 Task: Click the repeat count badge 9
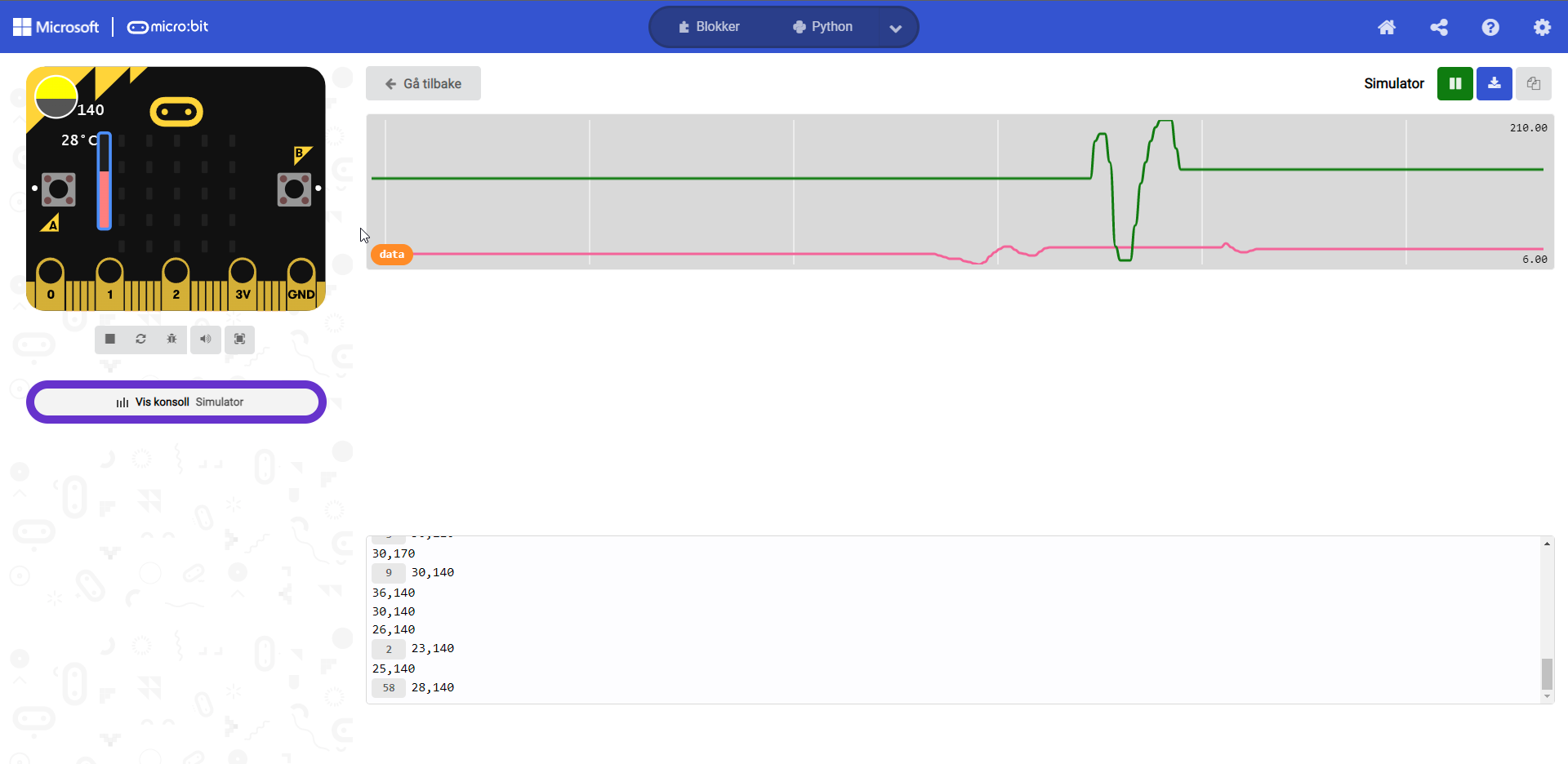[389, 573]
